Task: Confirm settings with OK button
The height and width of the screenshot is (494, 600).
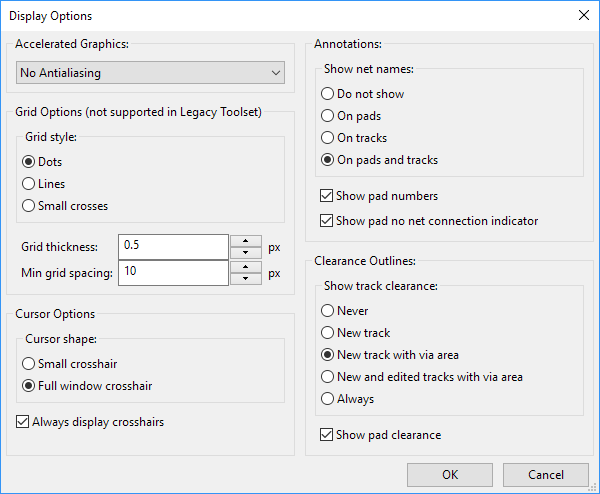Action: pos(450,475)
